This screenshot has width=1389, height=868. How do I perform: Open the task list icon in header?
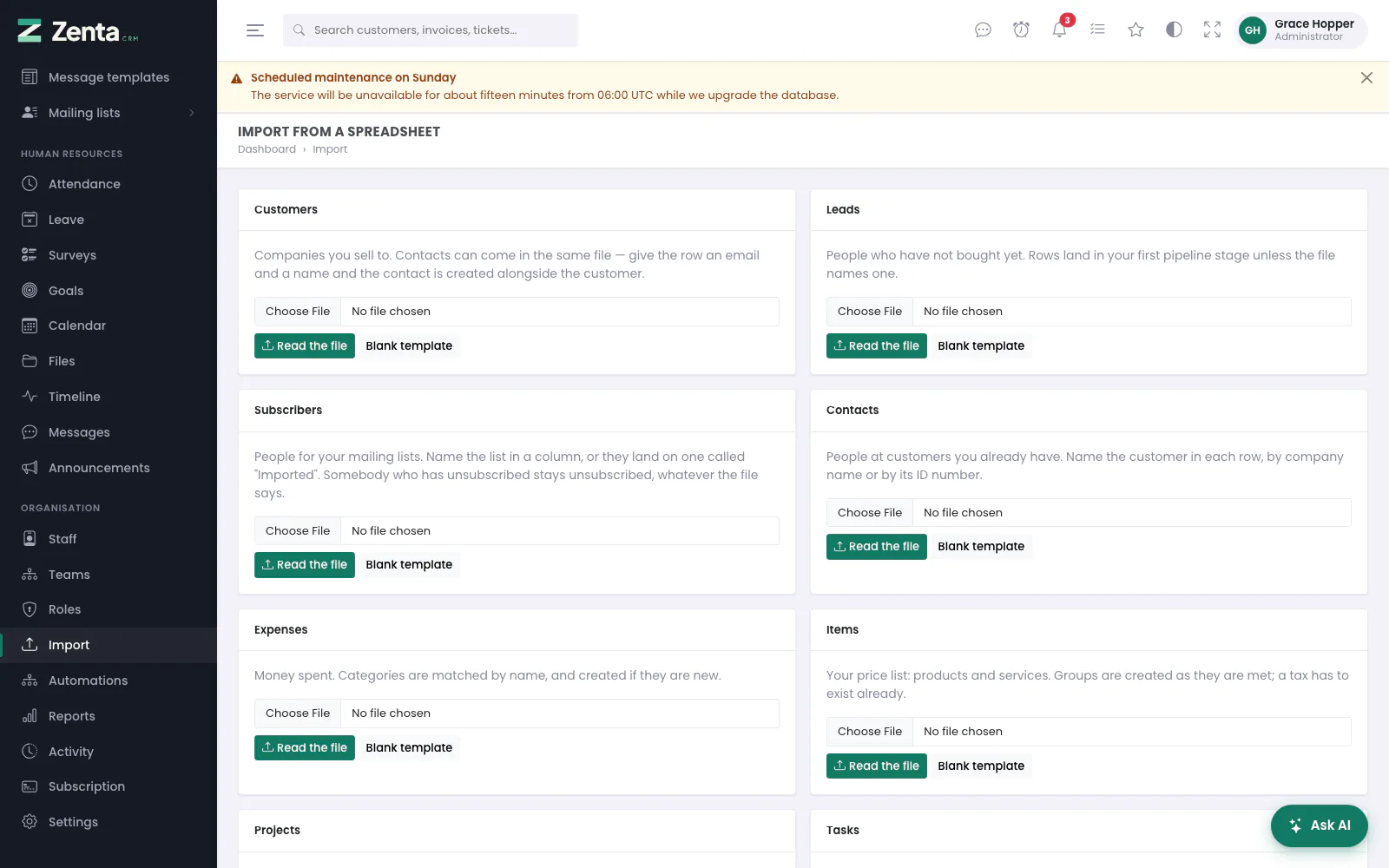click(1097, 30)
